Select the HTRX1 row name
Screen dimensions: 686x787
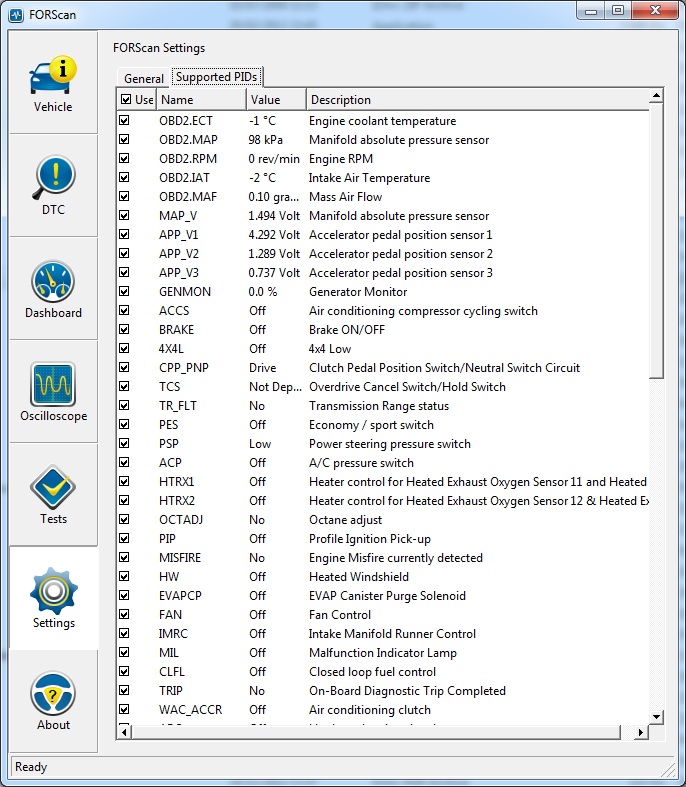point(176,482)
